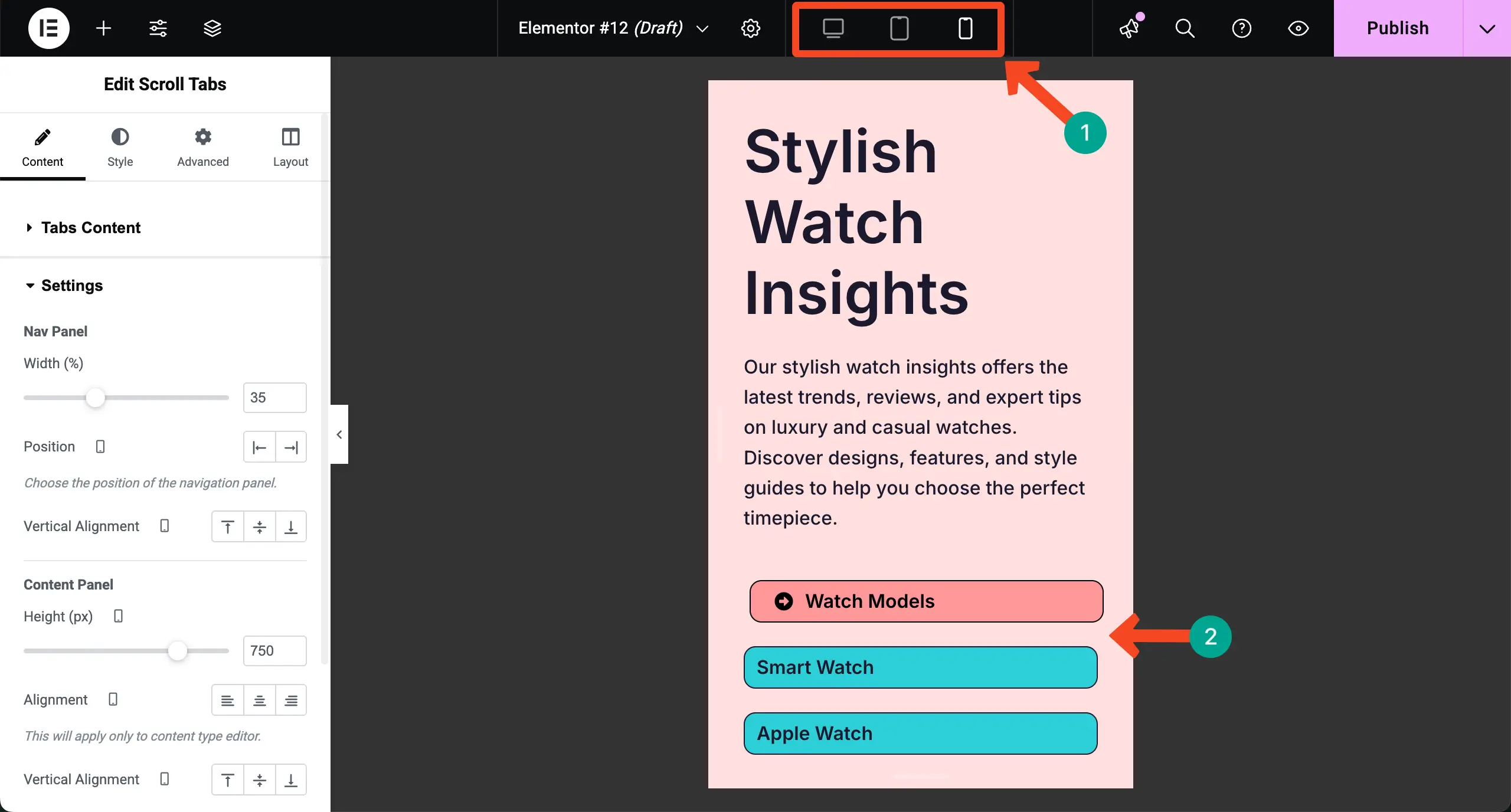Adjust the Nav Panel Width slider

[x=95, y=398]
